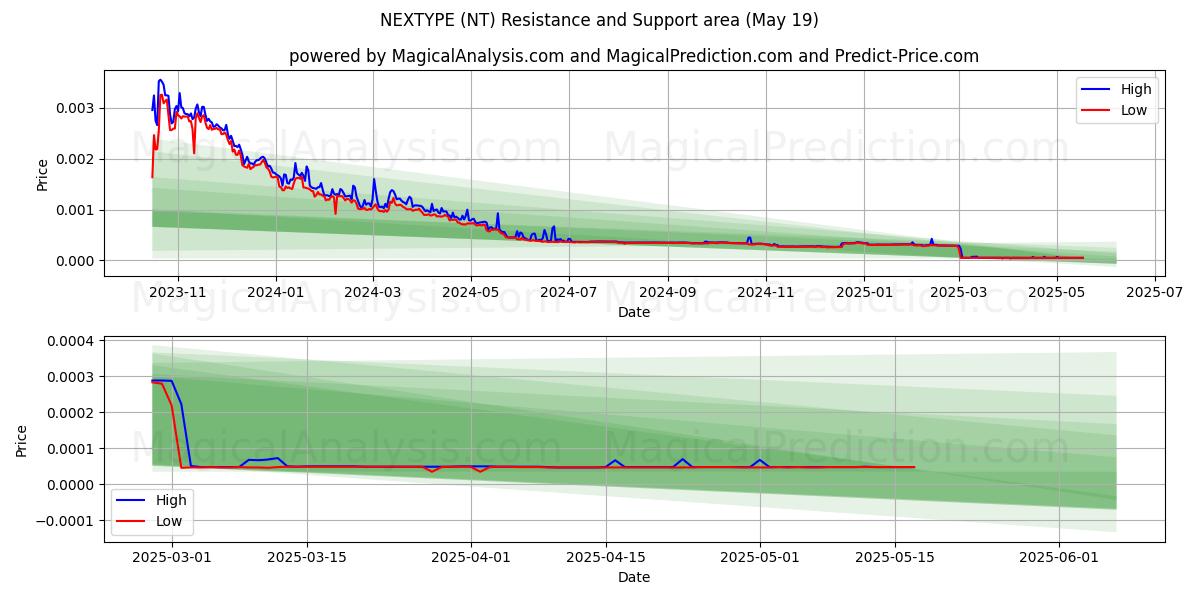Image resolution: width=1200 pixels, height=600 pixels.
Task: Click the 'Price' y-axis title of the bottom chart
Action: 22,440
